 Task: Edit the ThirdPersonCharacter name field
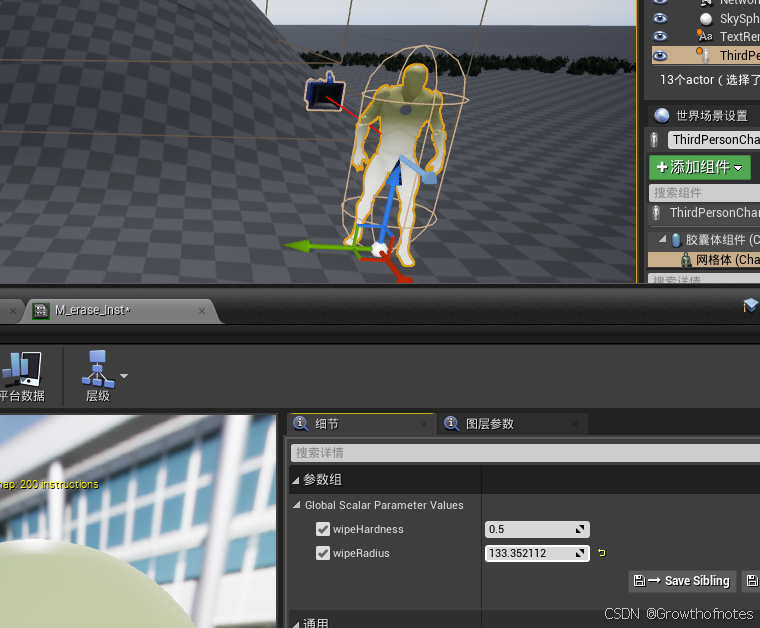[713, 140]
